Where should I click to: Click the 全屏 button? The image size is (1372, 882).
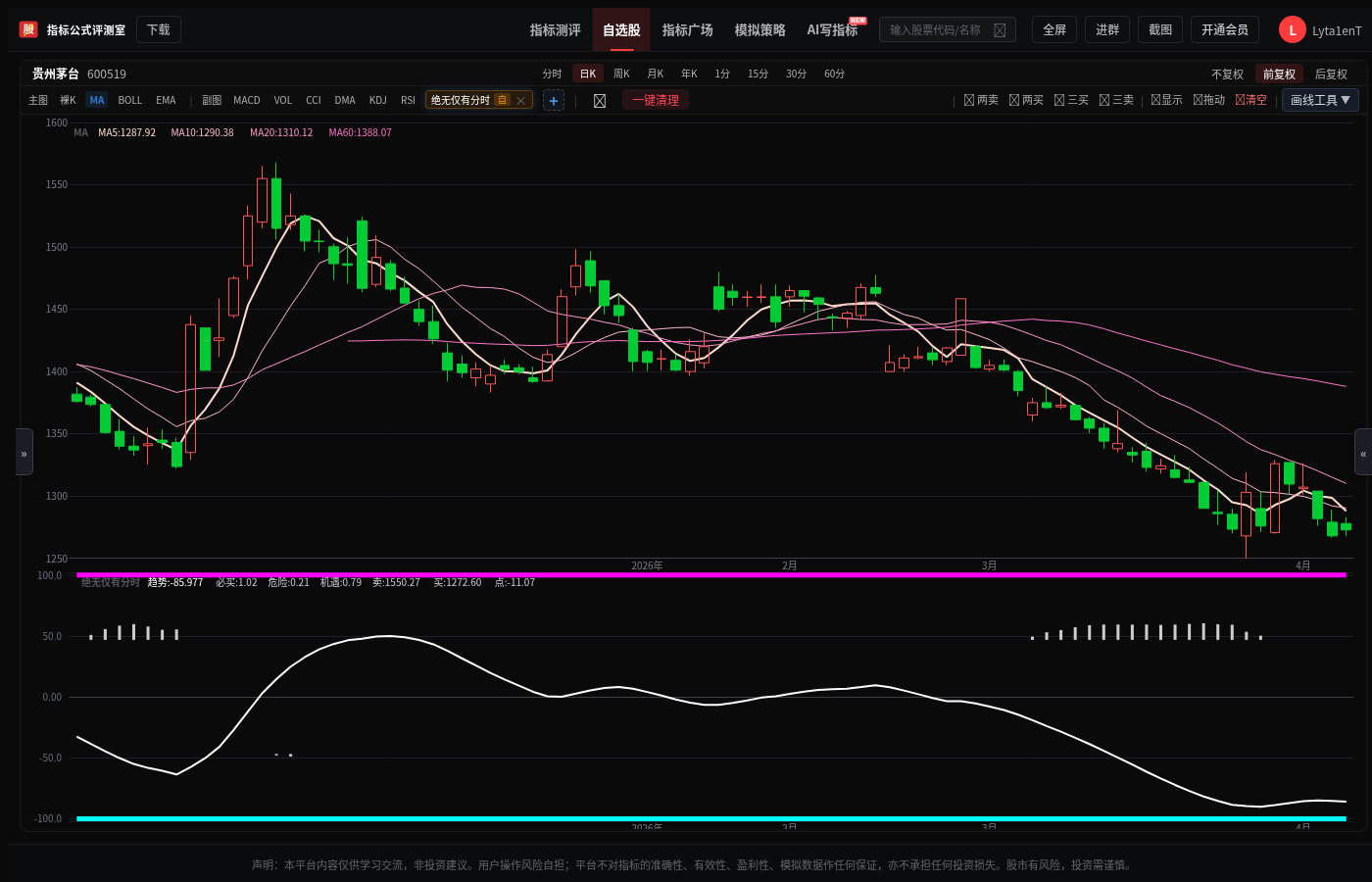1054,29
